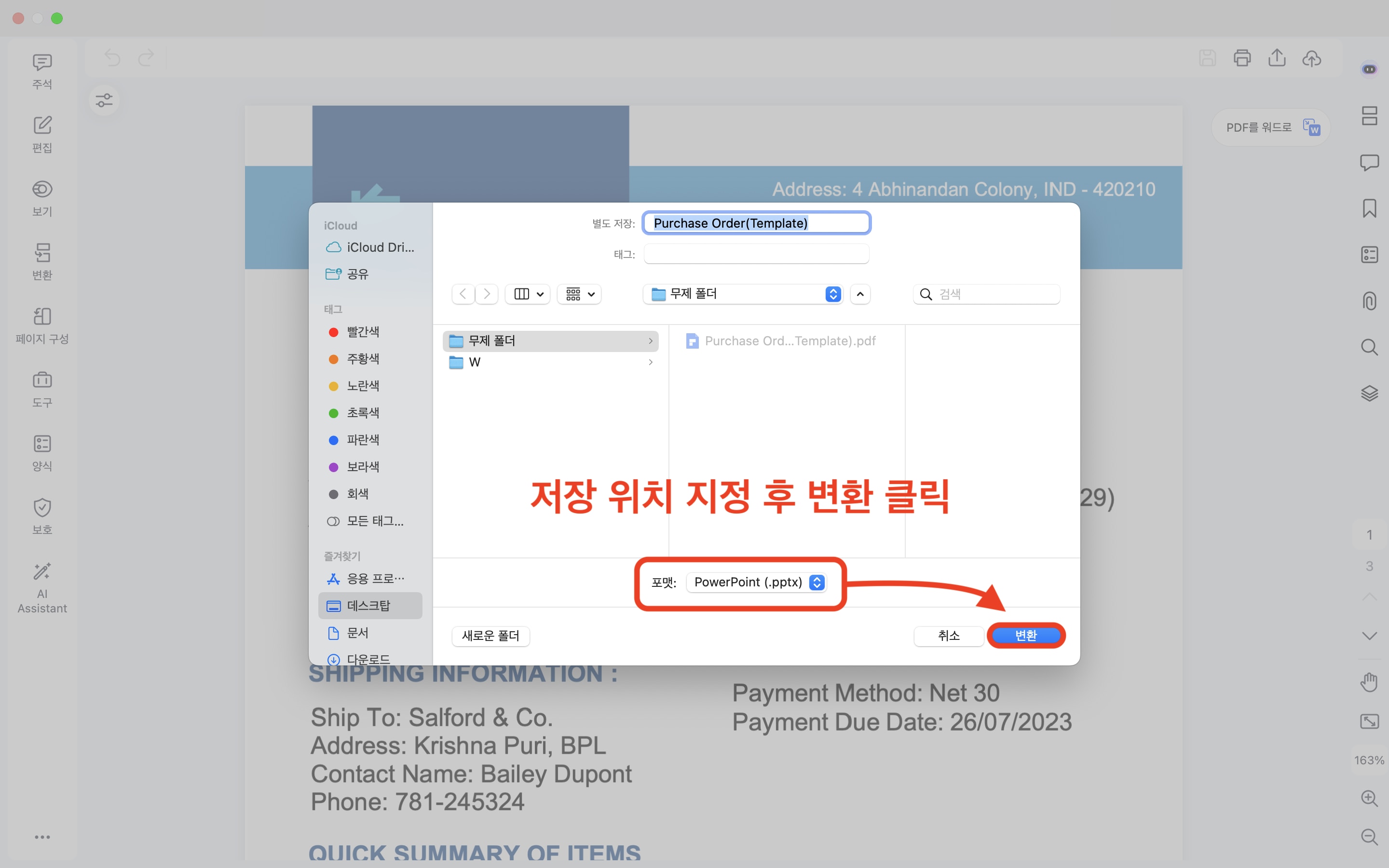Open the 포맷 PowerPoint (.pptx) dropdown
Viewport: 1389px width, 868px height.
[x=757, y=582]
